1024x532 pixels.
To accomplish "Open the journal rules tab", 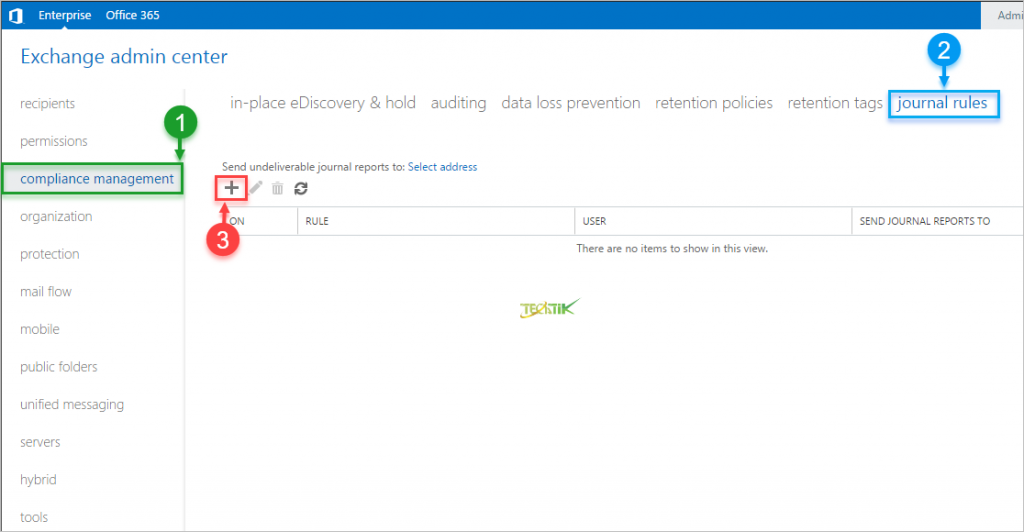I will click(x=942, y=103).
